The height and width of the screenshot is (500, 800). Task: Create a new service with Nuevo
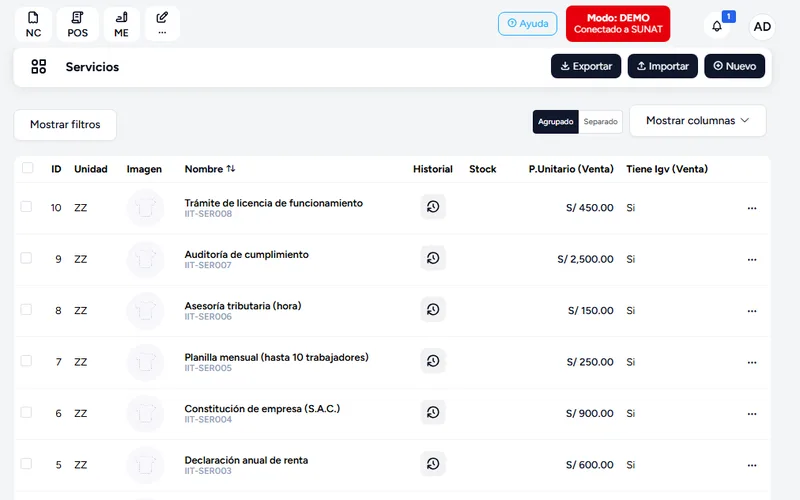tap(734, 66)
